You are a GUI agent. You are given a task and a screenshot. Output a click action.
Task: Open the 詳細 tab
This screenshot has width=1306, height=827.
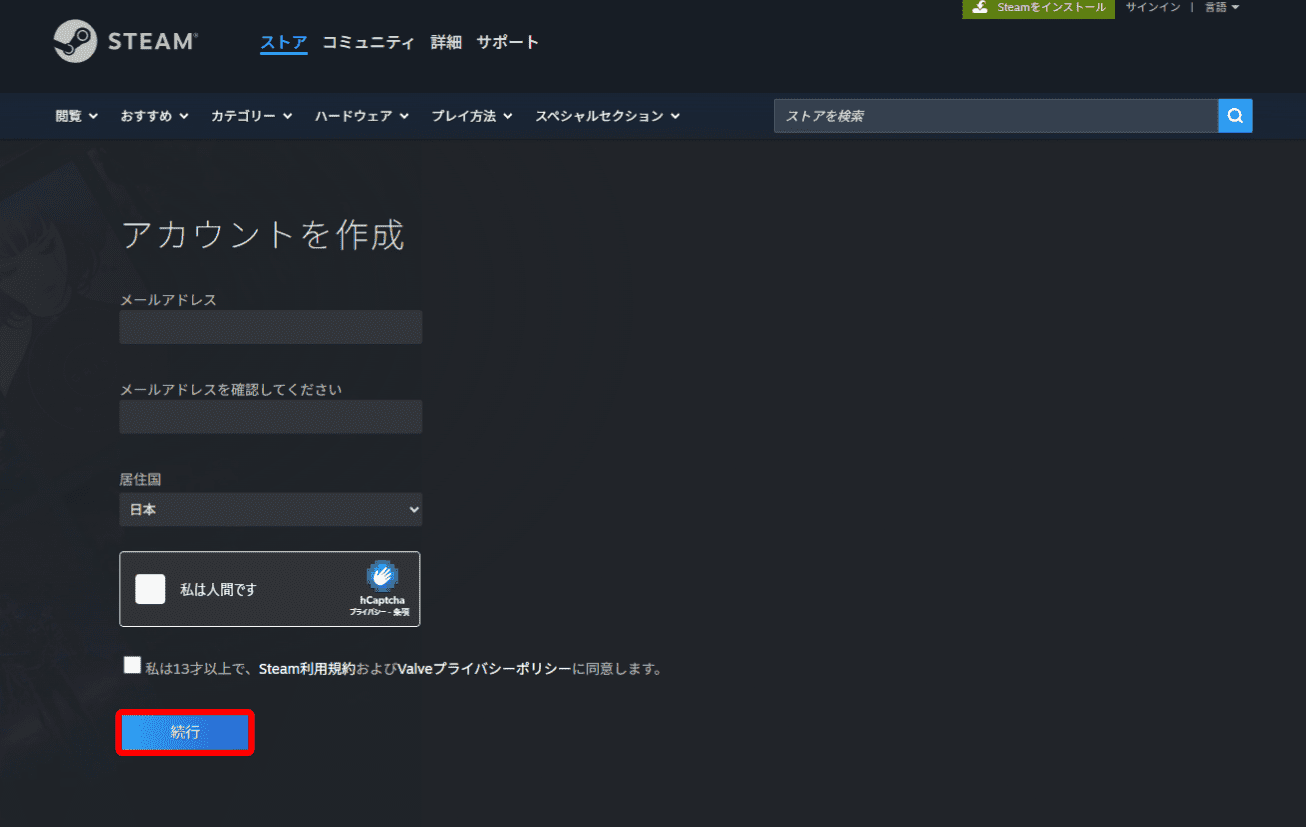(x=446, y=42)
